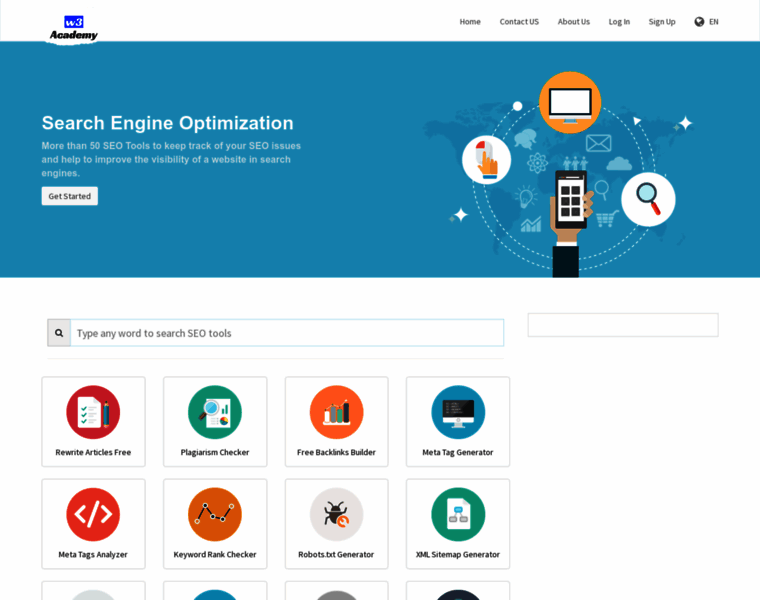The width and height of the screenshot is (760, 600).
Task: Click the w3 Academy logo
Action: [74, 30]
